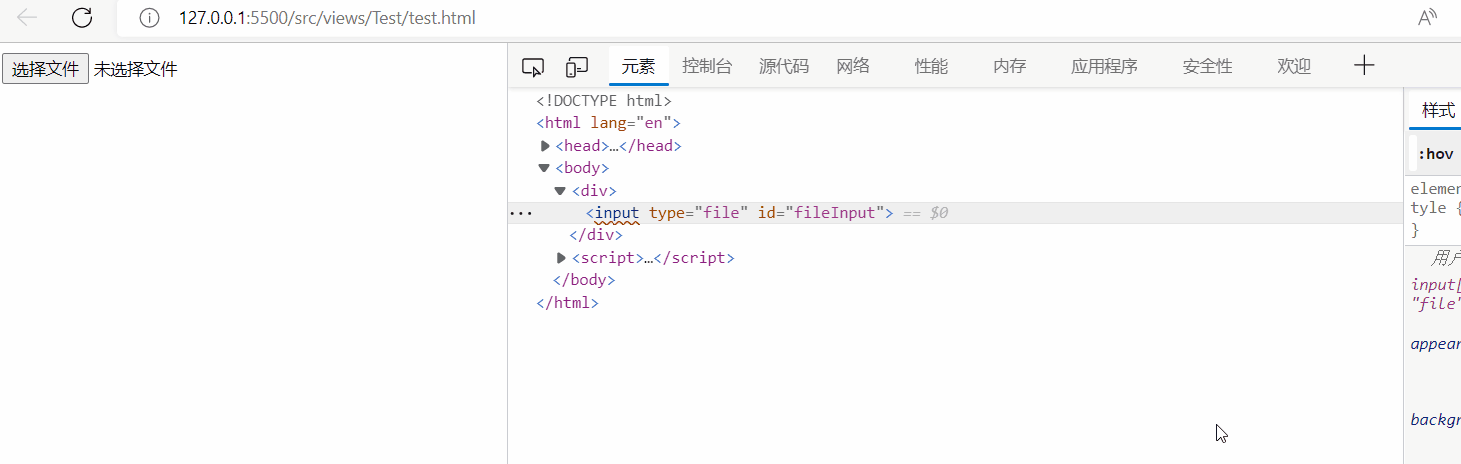Select the <!DOCTYPE html> line
Screen dimensions: 1461x464
tap(604, 101)
